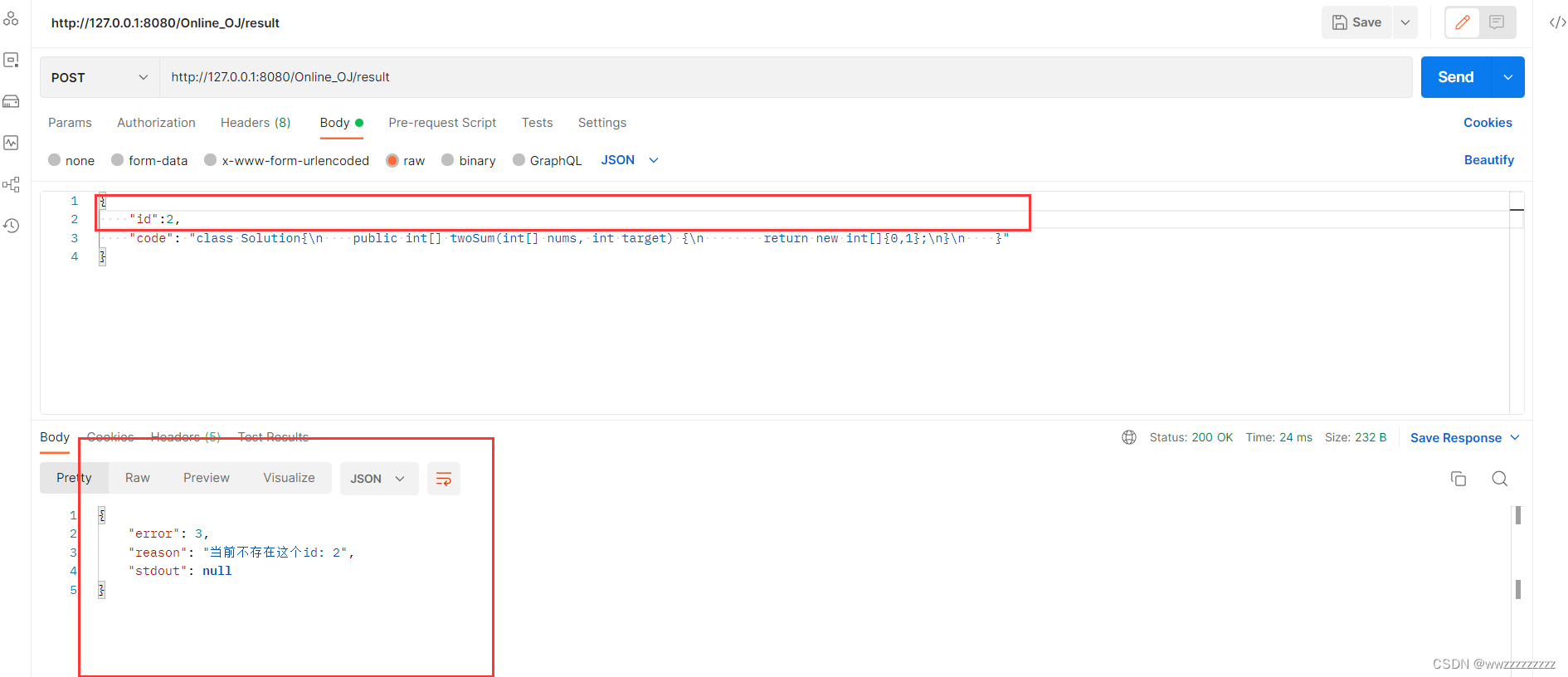This screenshot has width=1568, height=677.
Task: Open the Headers (8) tab
Action: coord(256,123)
